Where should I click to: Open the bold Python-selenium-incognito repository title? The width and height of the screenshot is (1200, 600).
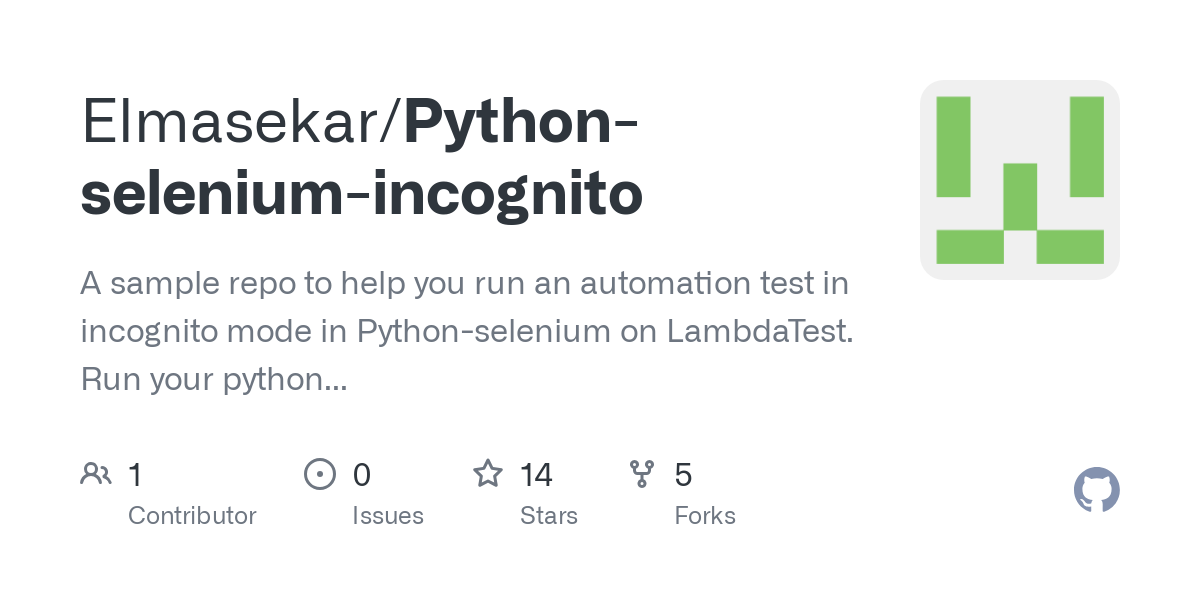(362, 158)
